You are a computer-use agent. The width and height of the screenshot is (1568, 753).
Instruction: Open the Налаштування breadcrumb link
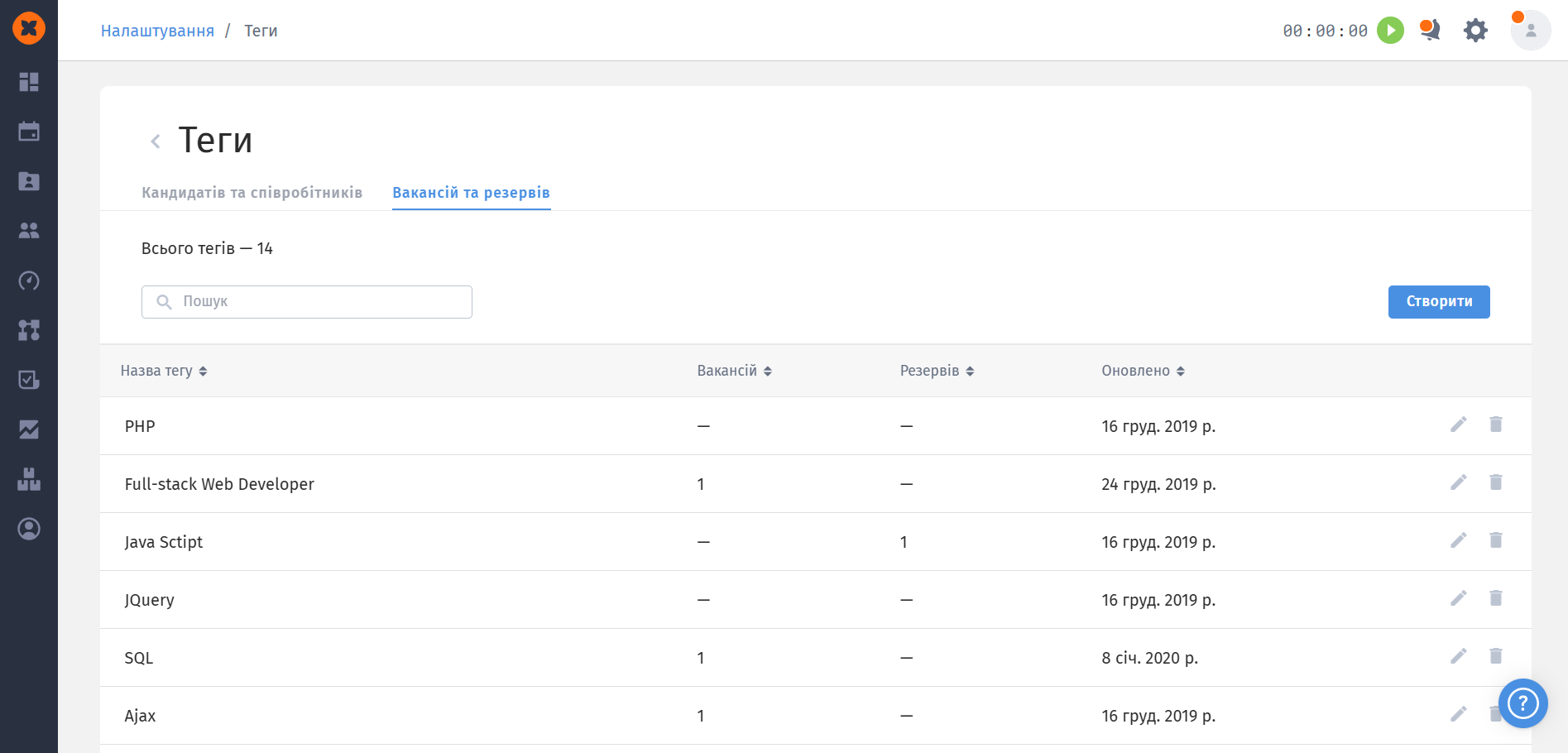157,31
